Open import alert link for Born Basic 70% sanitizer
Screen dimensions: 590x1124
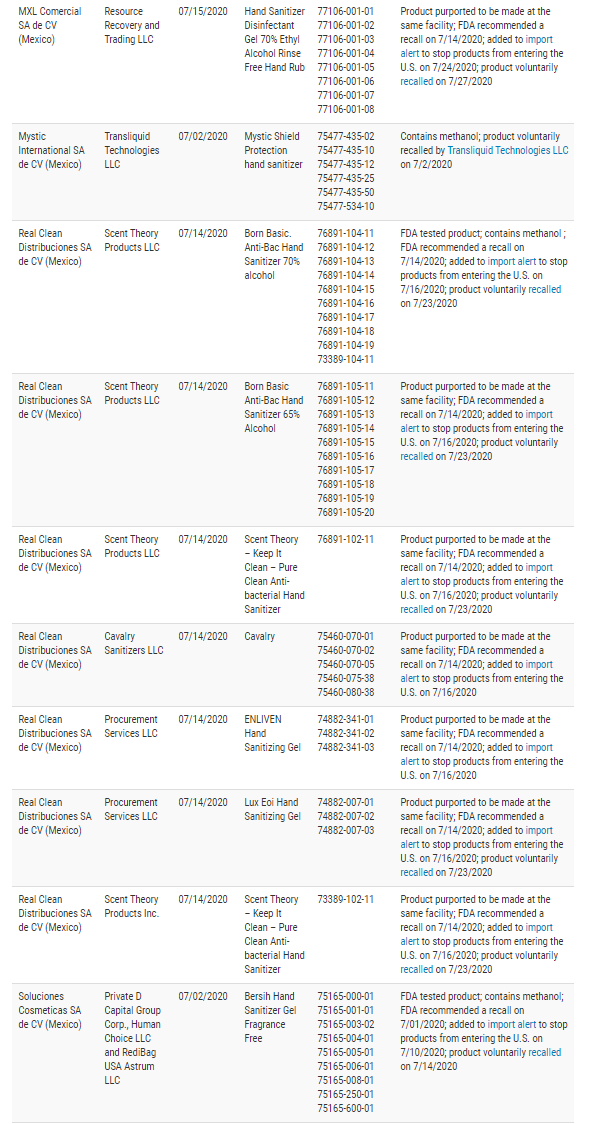pos(513,261)
